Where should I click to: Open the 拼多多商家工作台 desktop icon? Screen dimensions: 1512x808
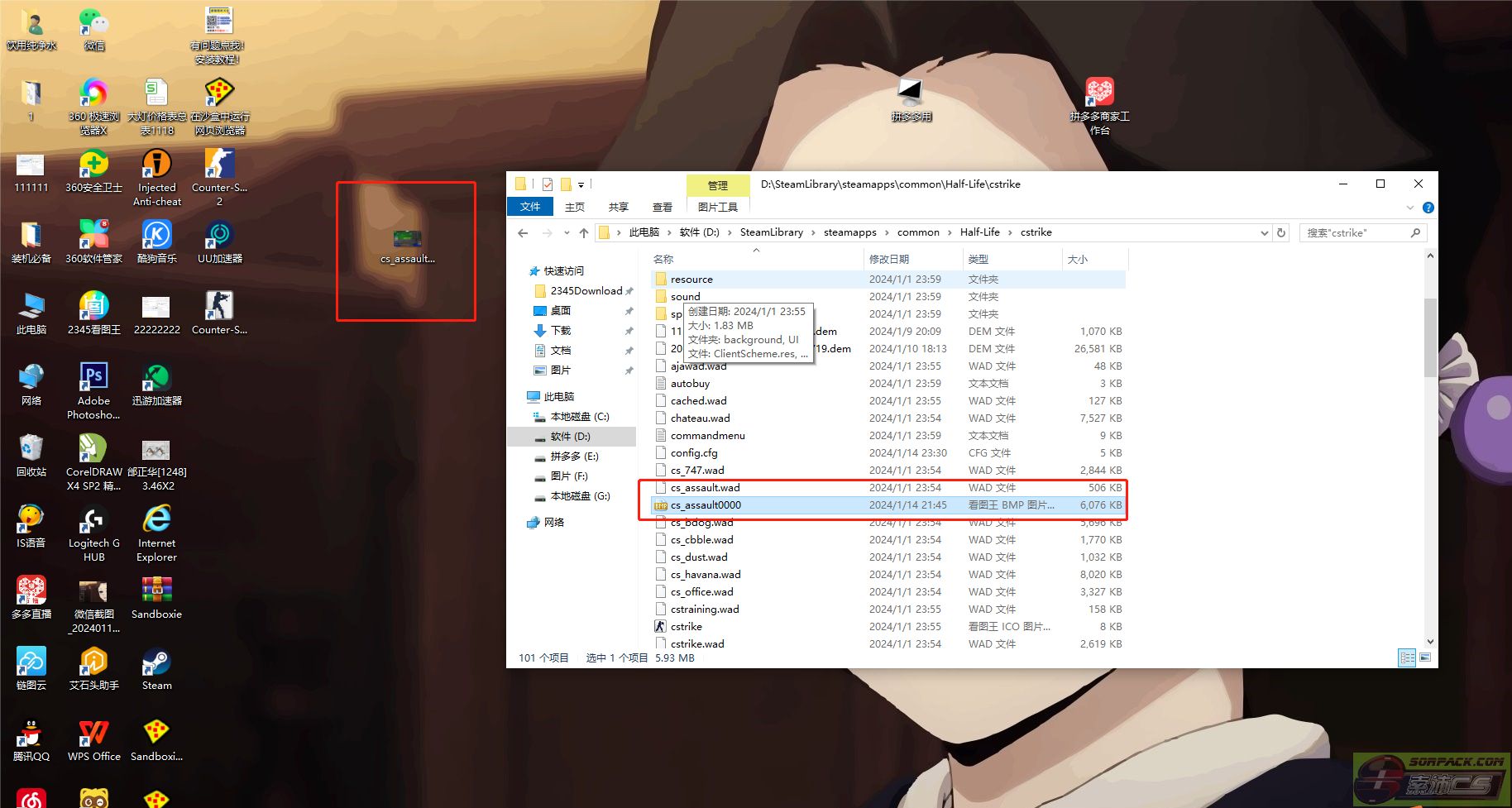pyautogui.click(x=1099, y=107)
